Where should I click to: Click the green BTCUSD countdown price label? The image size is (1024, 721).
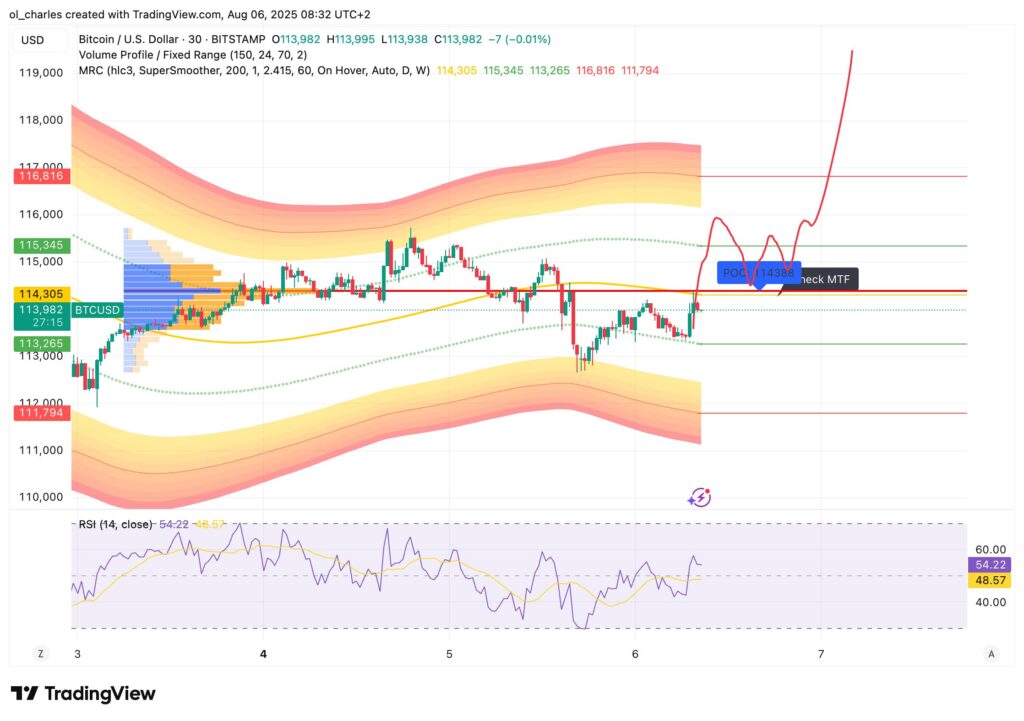pos(43,316)
